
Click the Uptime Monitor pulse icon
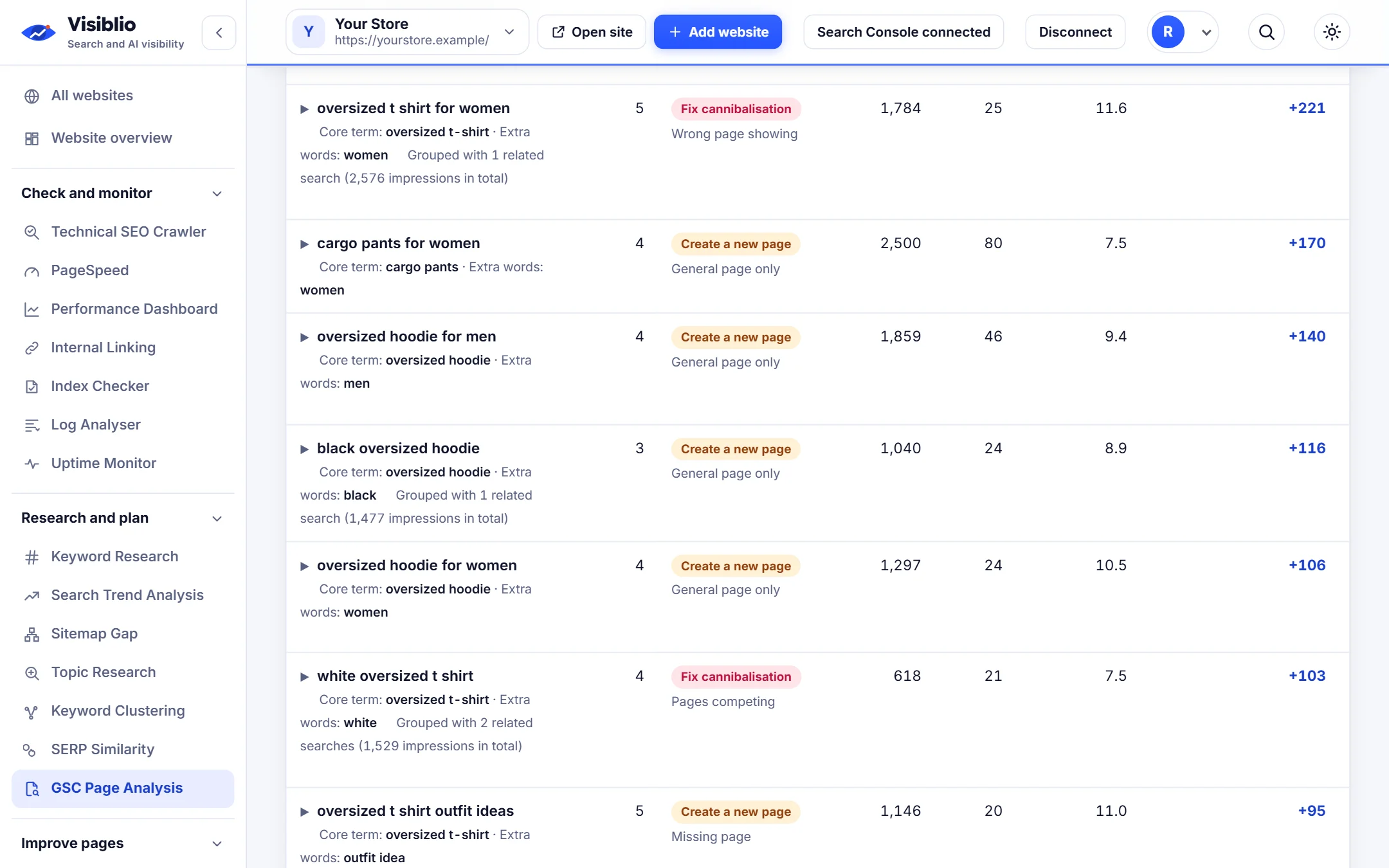[32, 464]
